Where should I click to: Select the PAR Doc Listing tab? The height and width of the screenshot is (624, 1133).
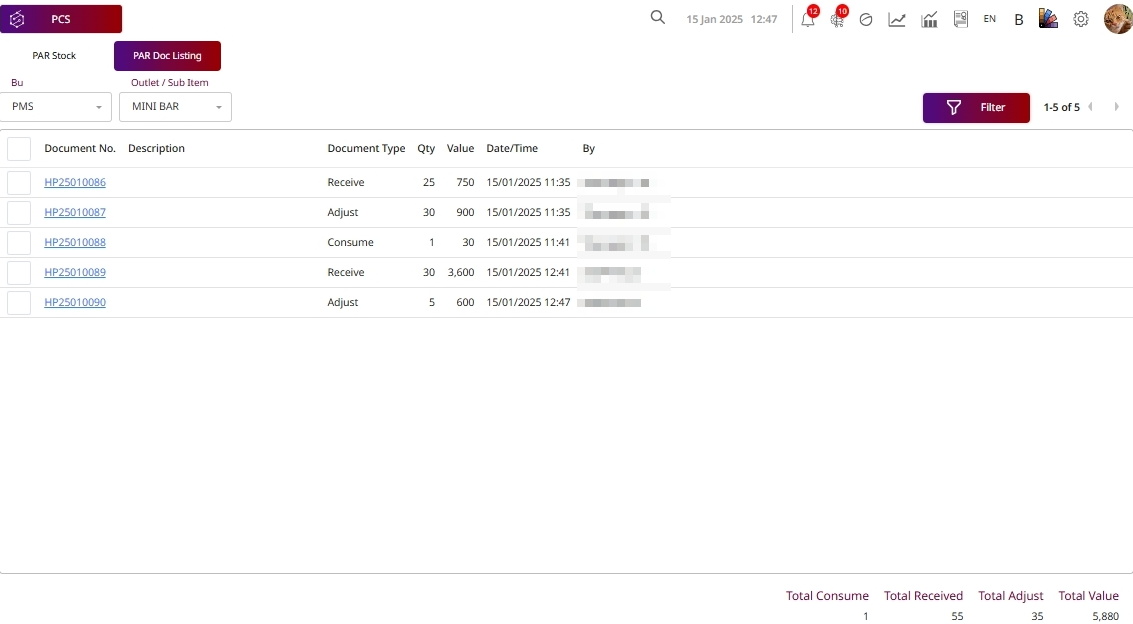(x=167, y=56)
